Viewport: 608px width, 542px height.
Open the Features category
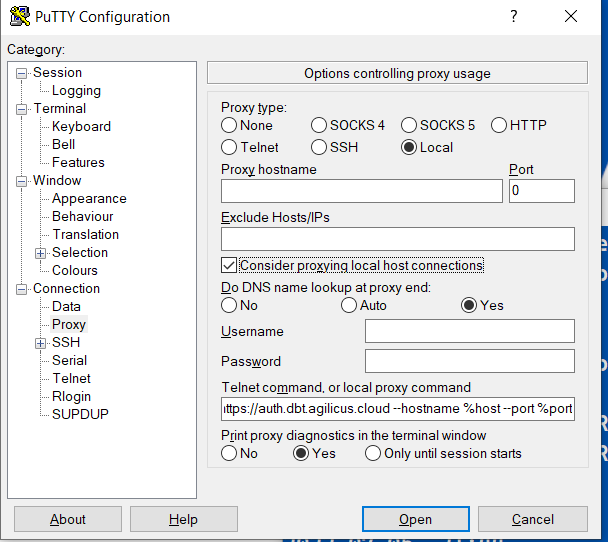pyautogui.click(x=78, y=162)
